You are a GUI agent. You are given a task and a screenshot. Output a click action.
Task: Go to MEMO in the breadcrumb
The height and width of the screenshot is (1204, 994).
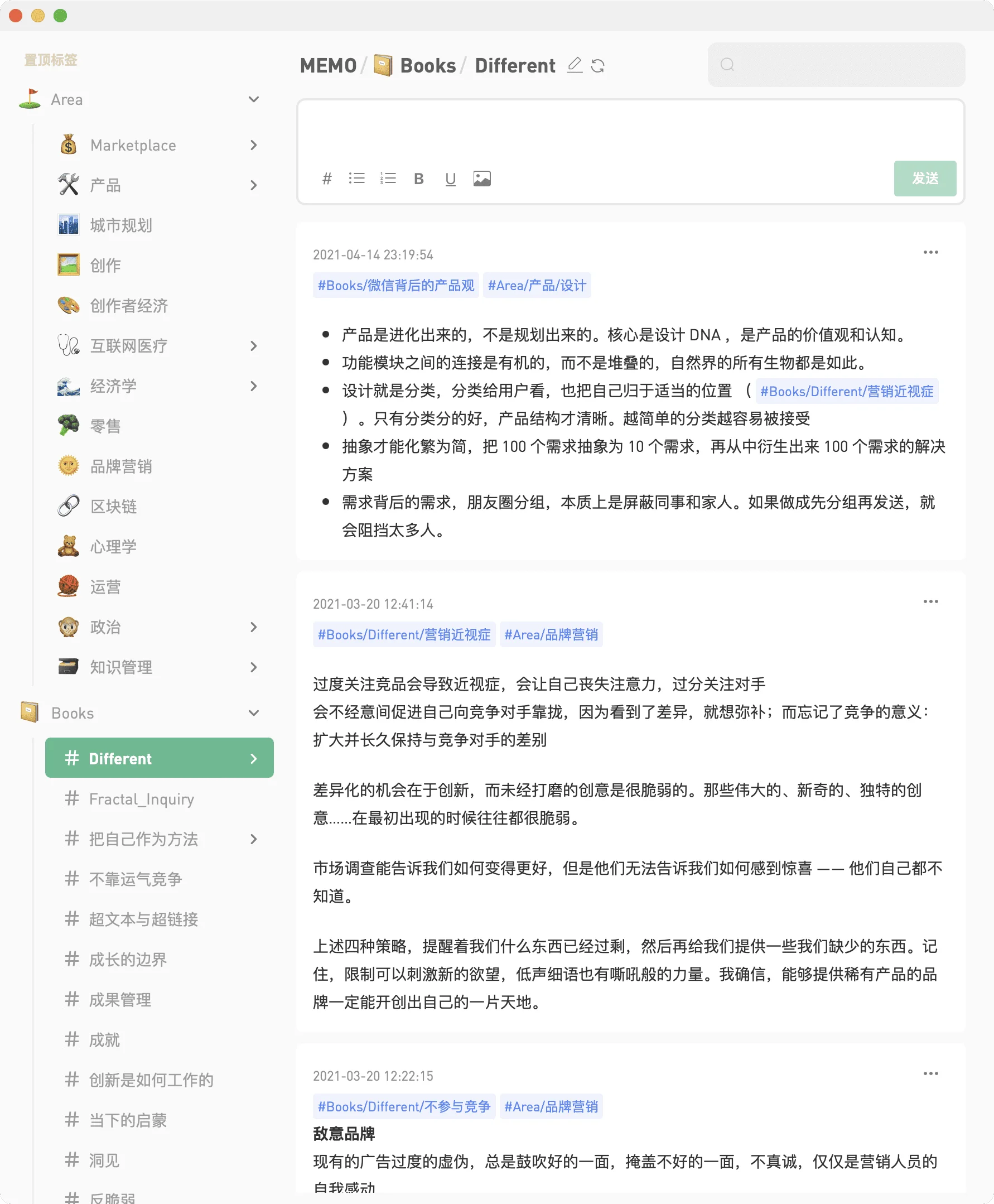328,66
